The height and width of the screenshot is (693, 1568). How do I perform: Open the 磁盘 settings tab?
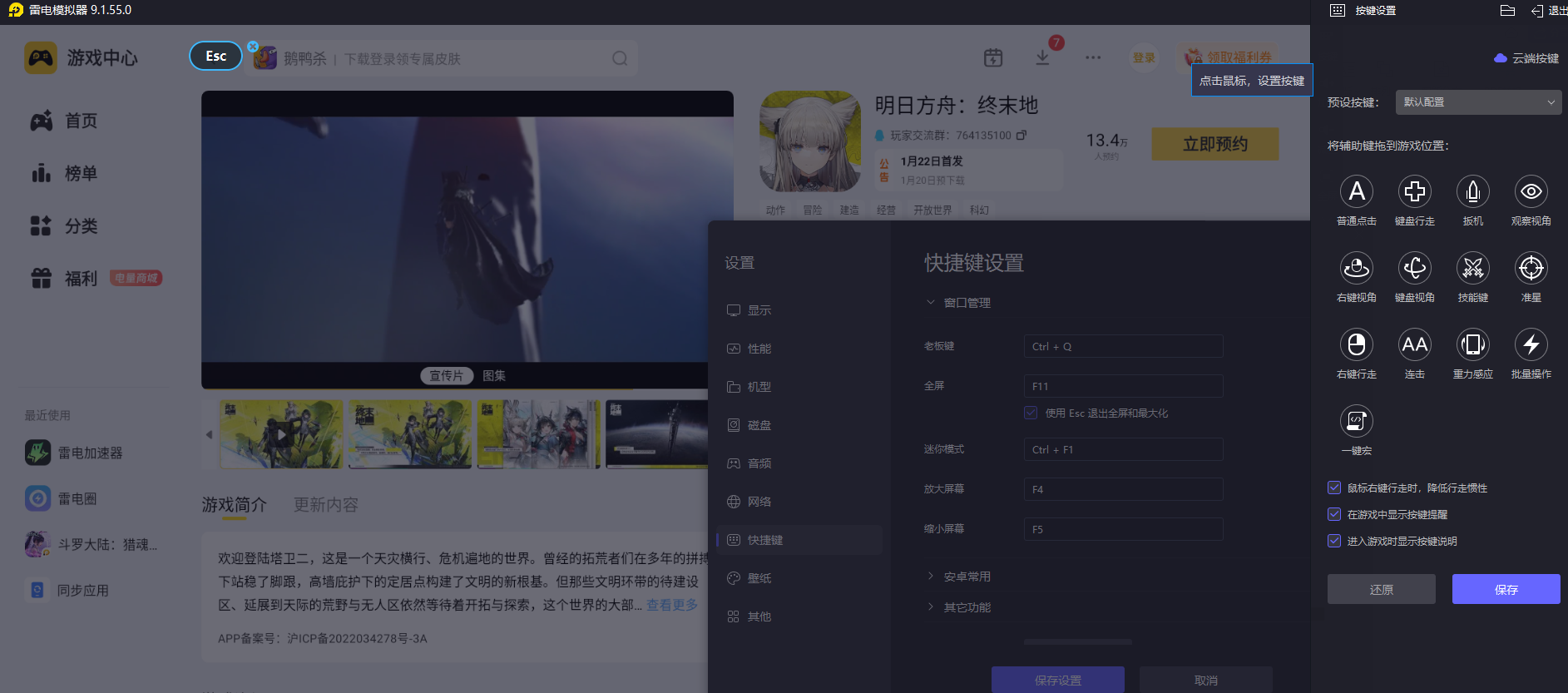pyautogui.click(x=799, y=425)
